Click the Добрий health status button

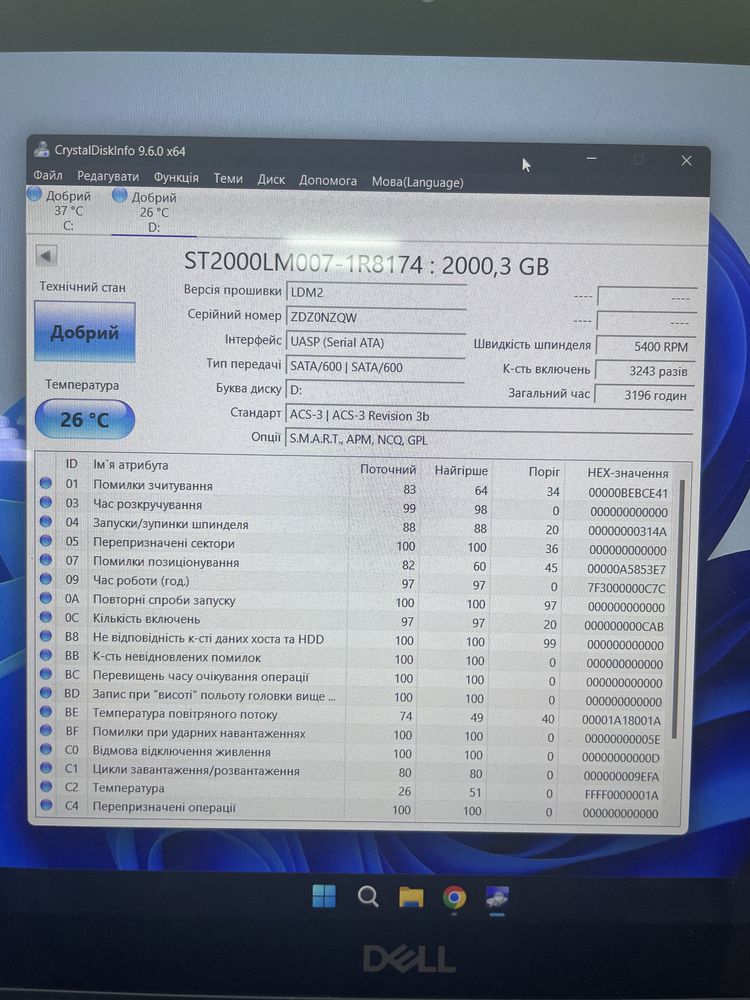tap(84, 332)
